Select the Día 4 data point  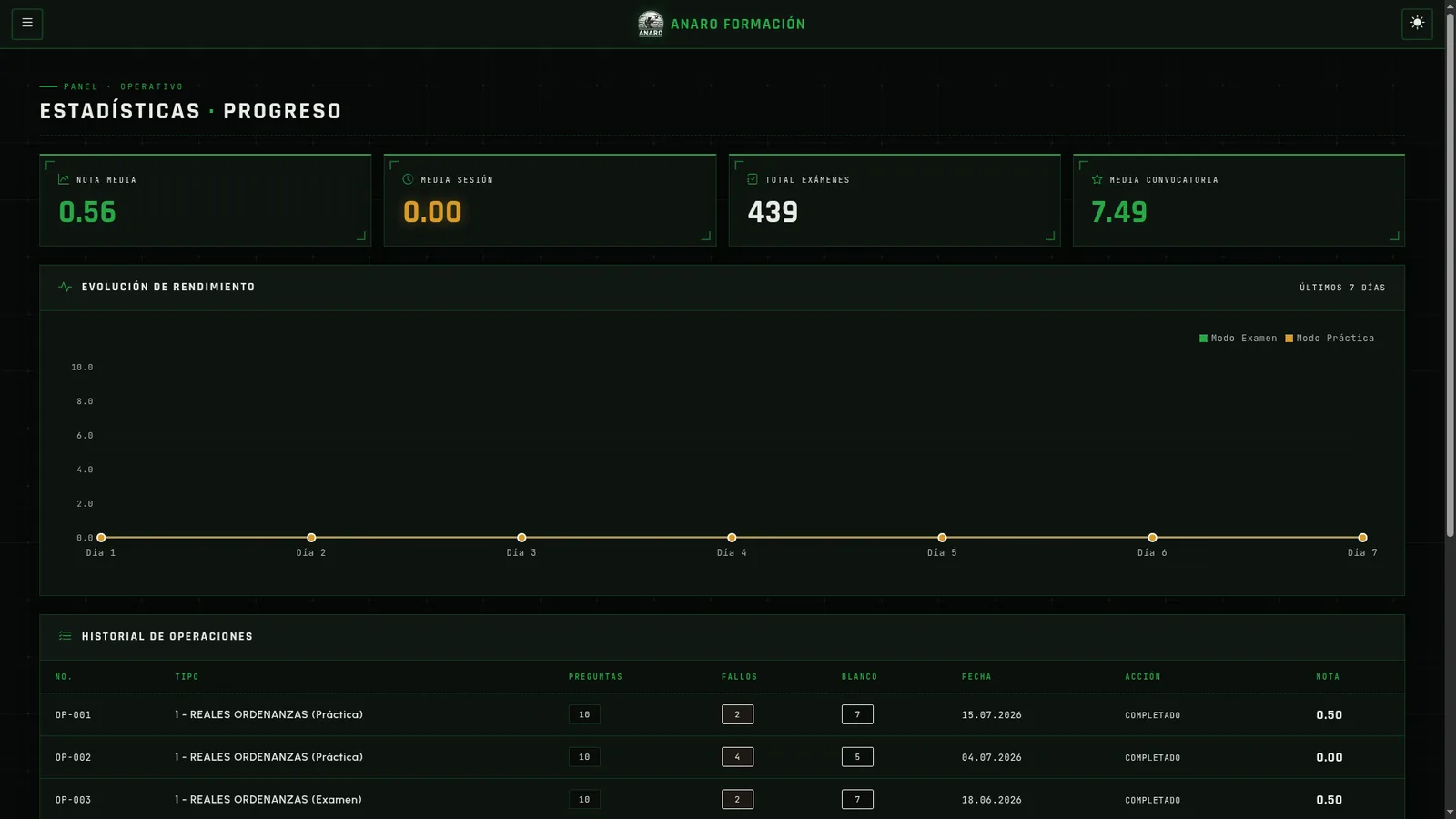[732, 538]
